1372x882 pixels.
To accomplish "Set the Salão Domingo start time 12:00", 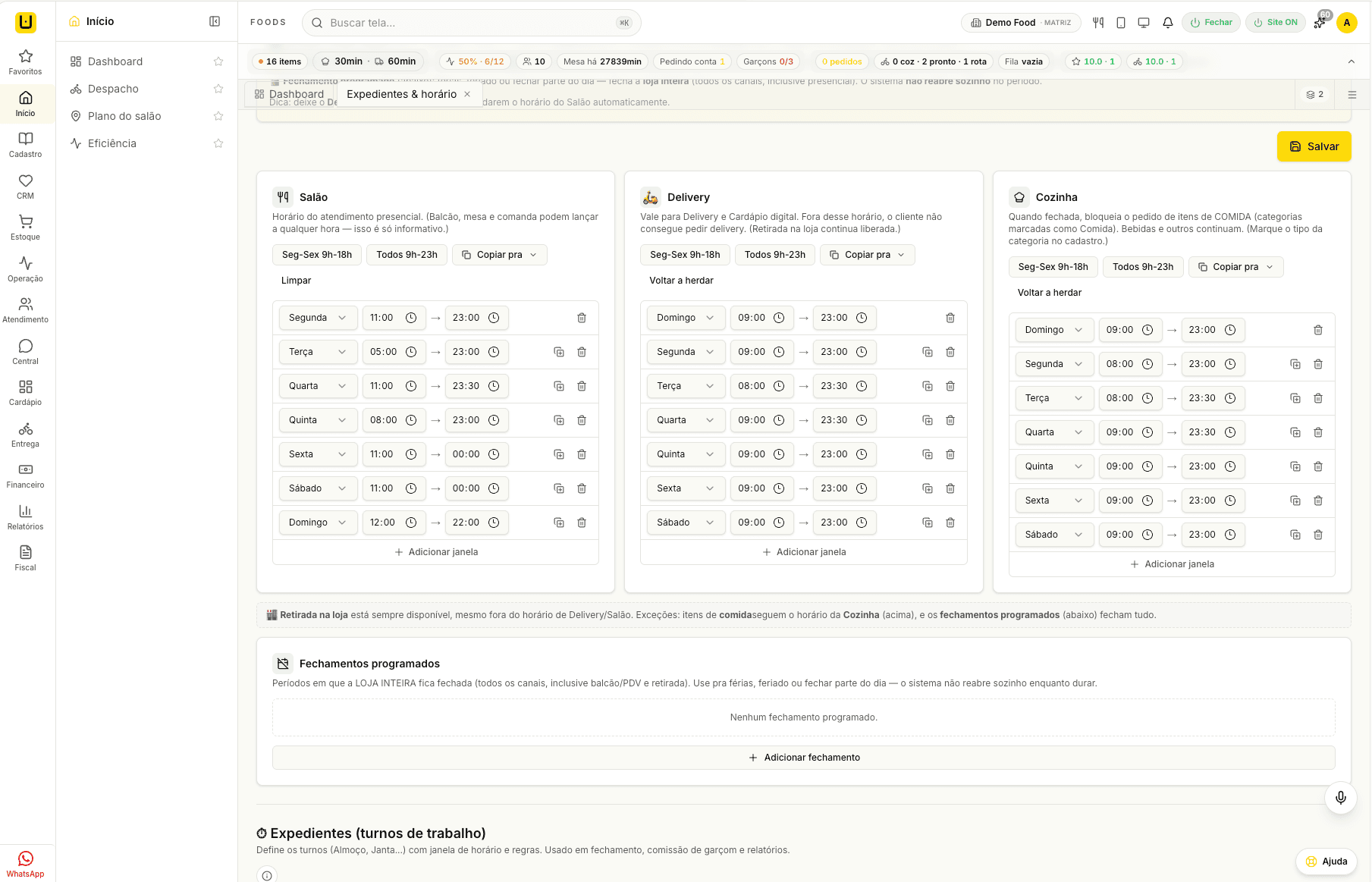I will (394, 523).
